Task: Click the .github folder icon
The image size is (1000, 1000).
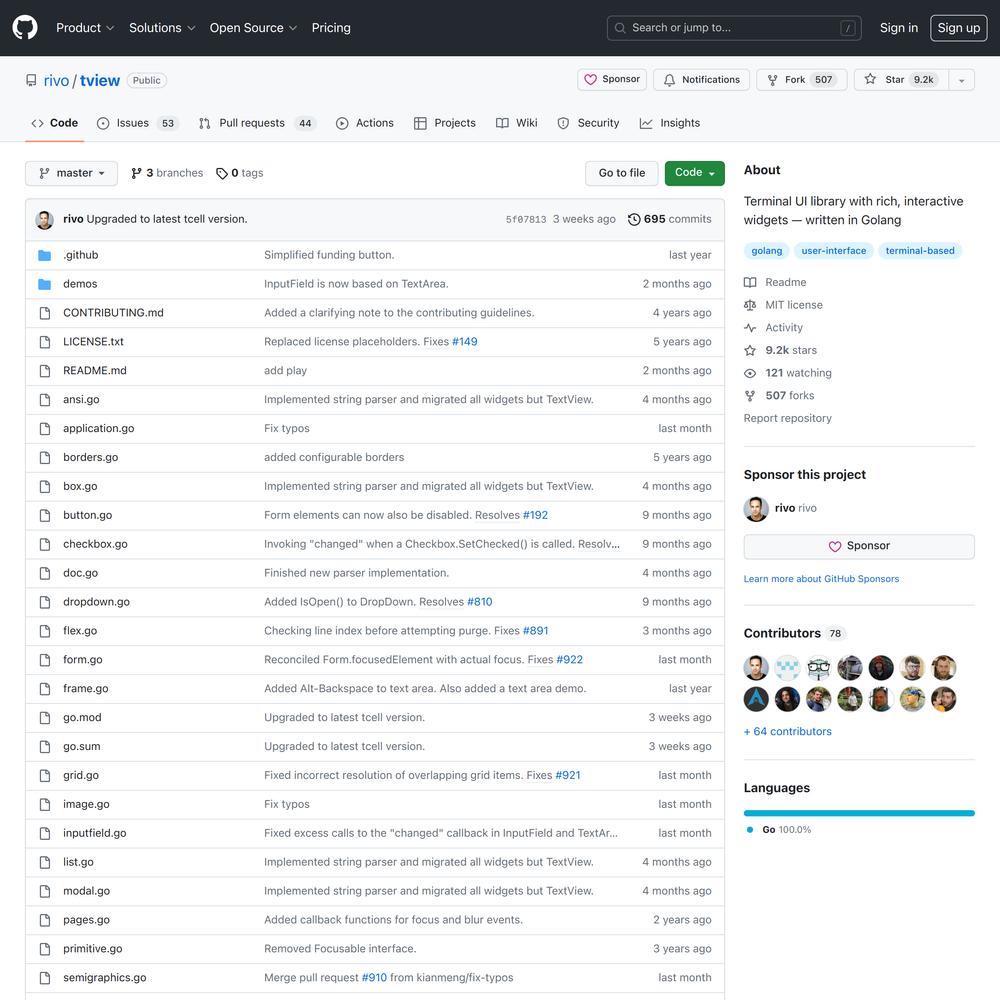Action: (x=44, y=255)
